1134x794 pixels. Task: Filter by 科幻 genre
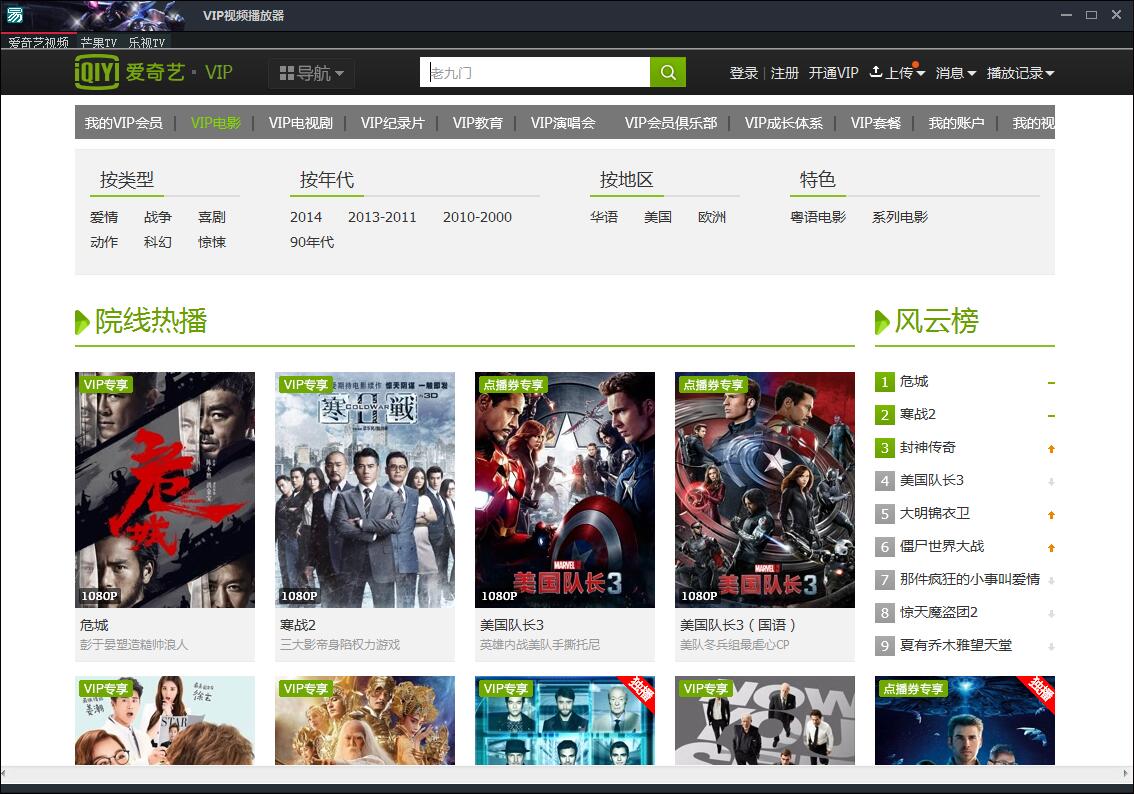[x=158, y=242]
